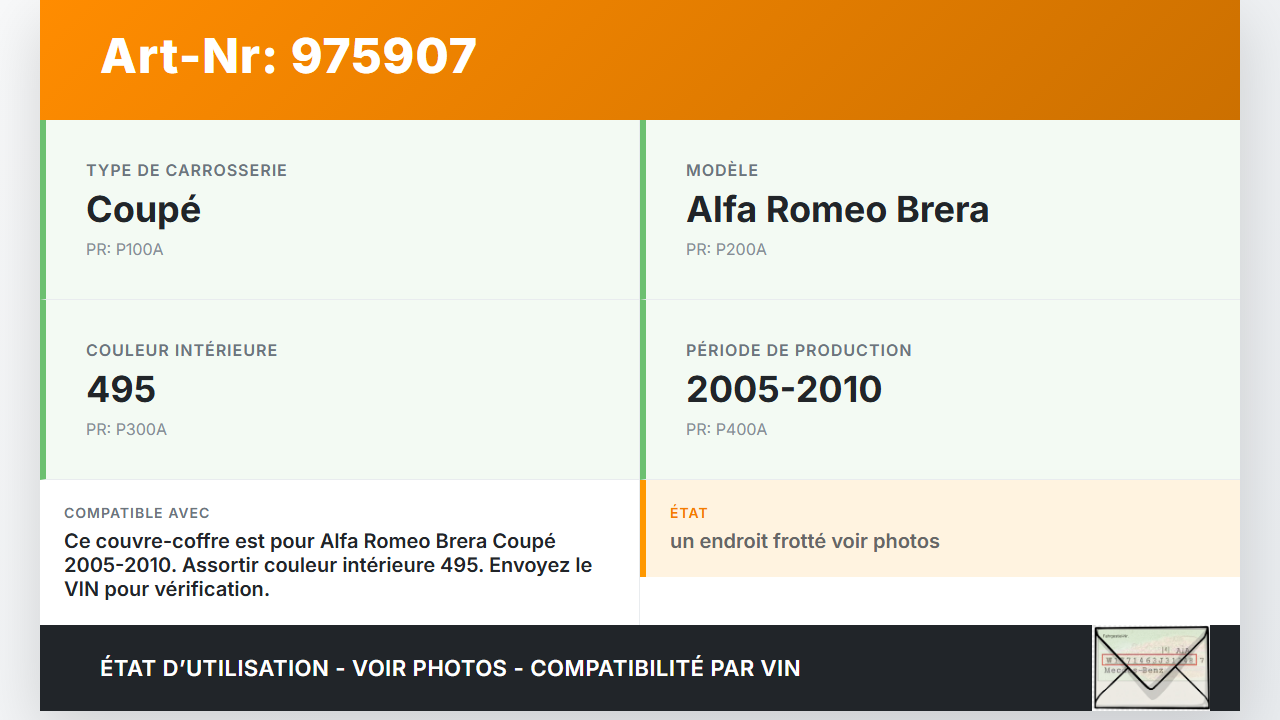Select the Type de carrosserie label
The image size is (1280, 720).
pos(186,170)
